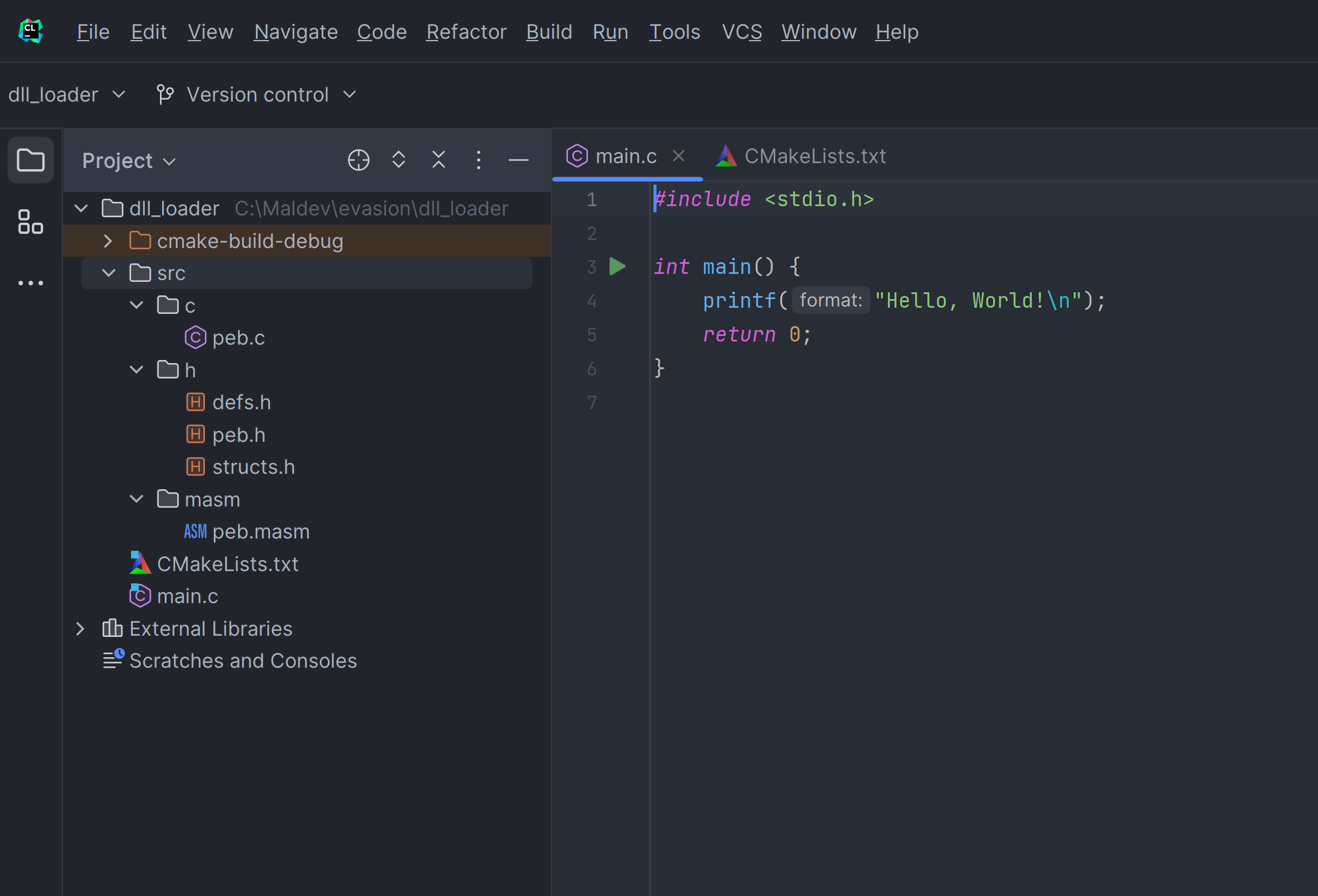
Task: Click the Collapse All icon in Project panel
Action: tap(438, 160)
